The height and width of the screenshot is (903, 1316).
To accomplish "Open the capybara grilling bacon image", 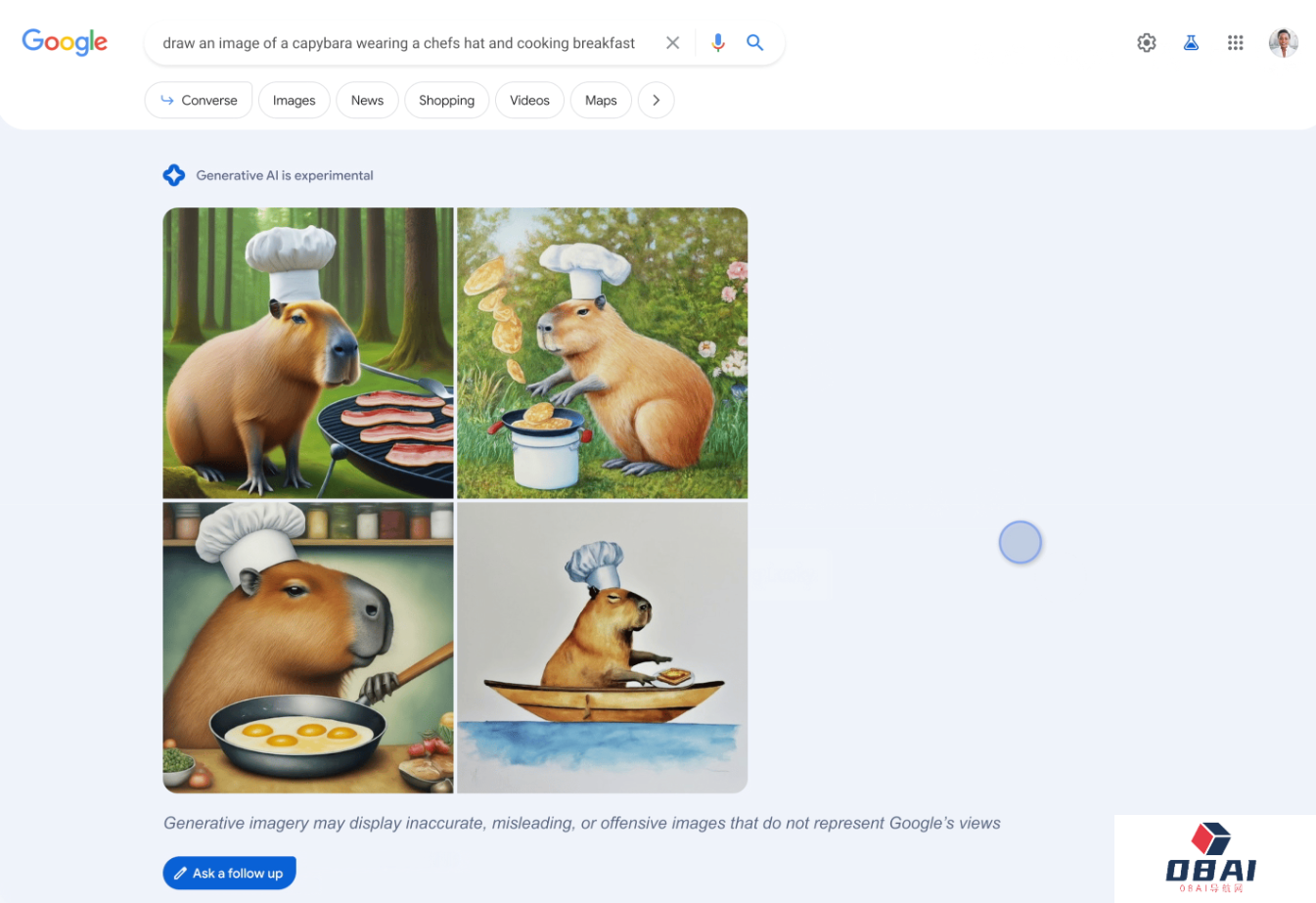I will (308, 352).
